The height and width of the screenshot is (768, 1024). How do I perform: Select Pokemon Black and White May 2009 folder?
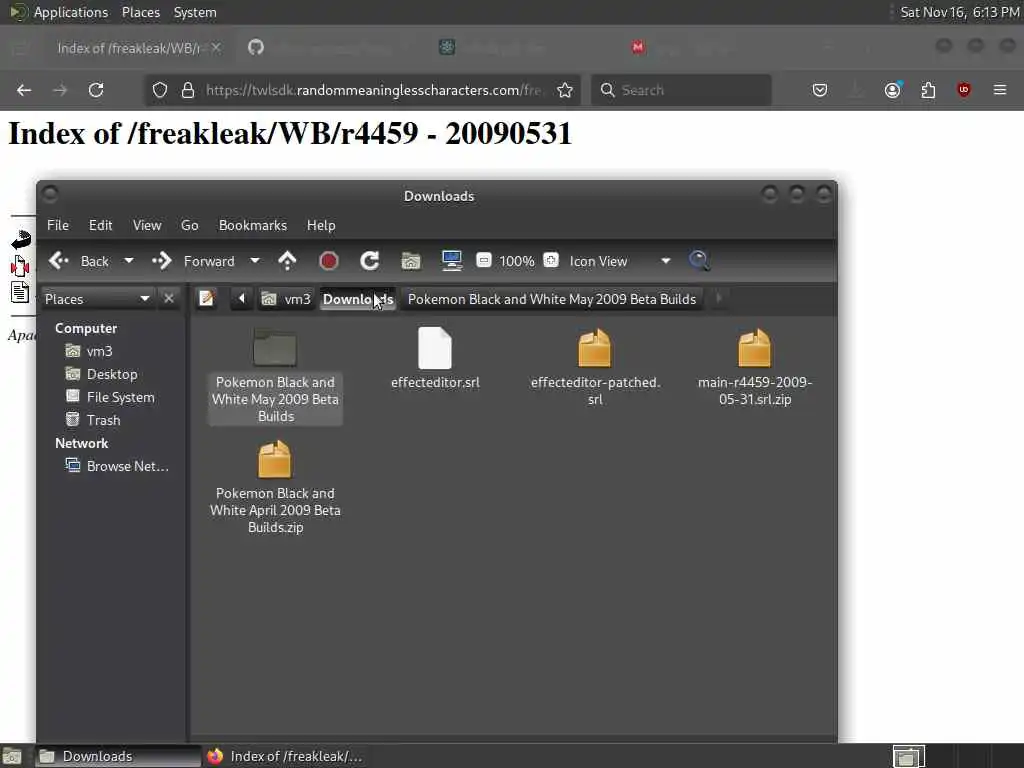coord(275,376)
